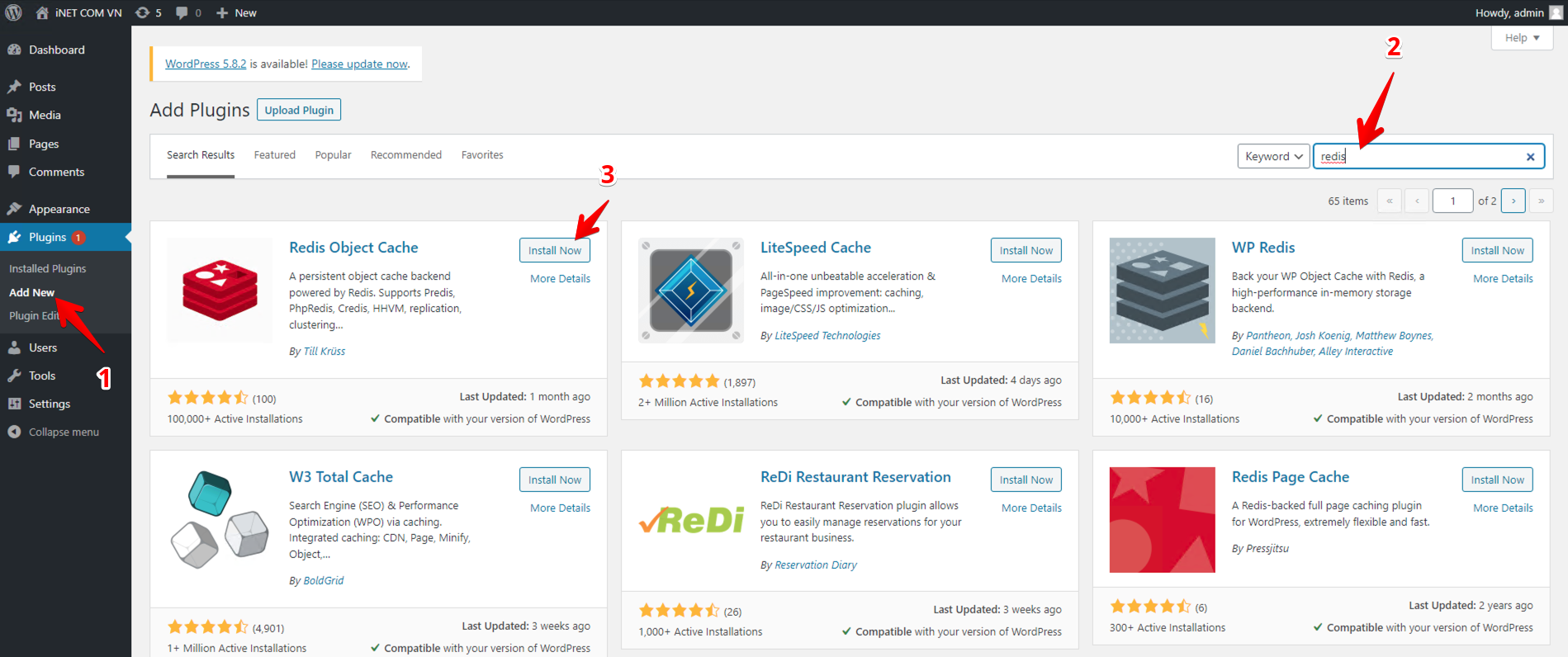Click the Upload Plugin button
1568x657 pixels.
coord(299,110)
